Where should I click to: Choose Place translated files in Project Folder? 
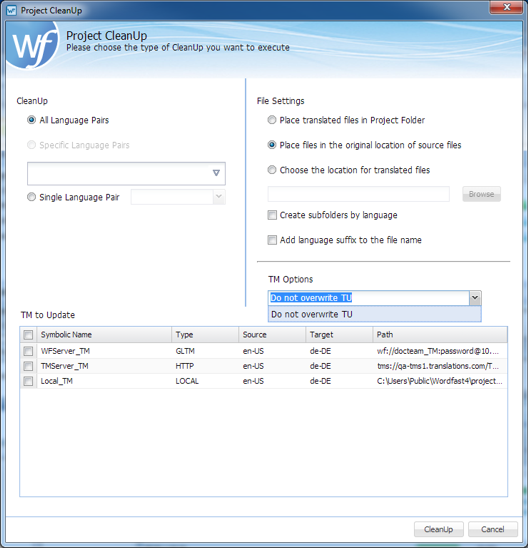pyautogui.click(x=272, y=120)
